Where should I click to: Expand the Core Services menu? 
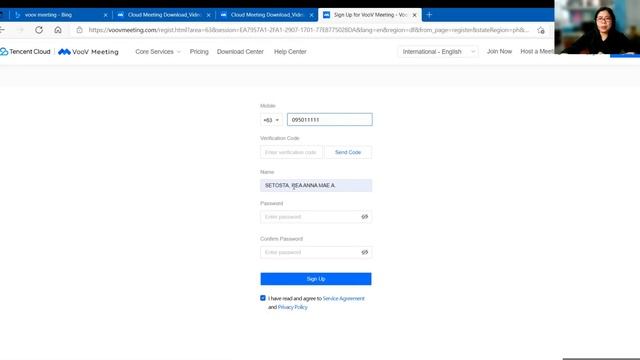pos(158,51)
